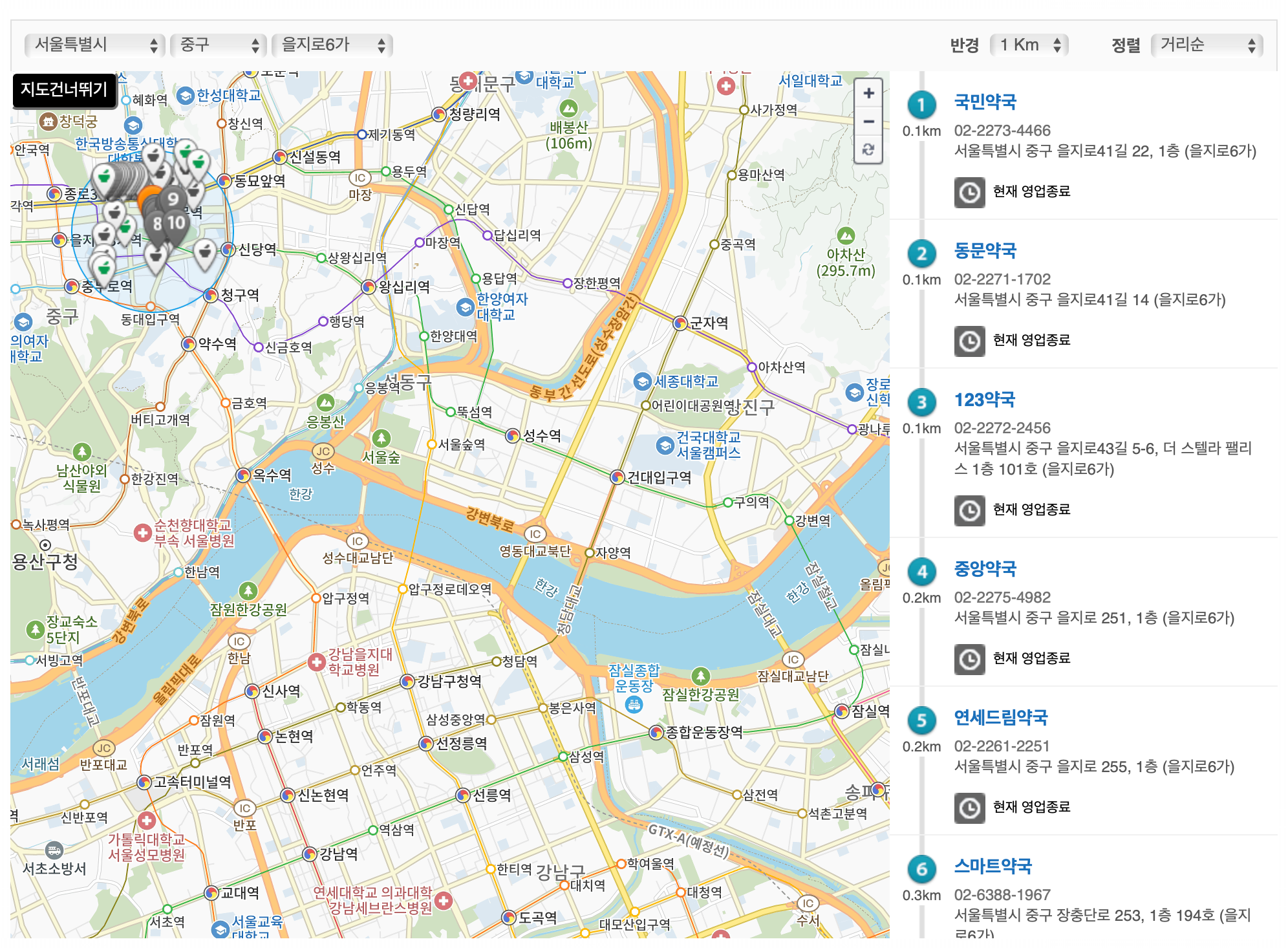Viewport: 1288px width, 948px height.
Task: Open the 중구 district dropdown
Action: click(x=218, y=45)
